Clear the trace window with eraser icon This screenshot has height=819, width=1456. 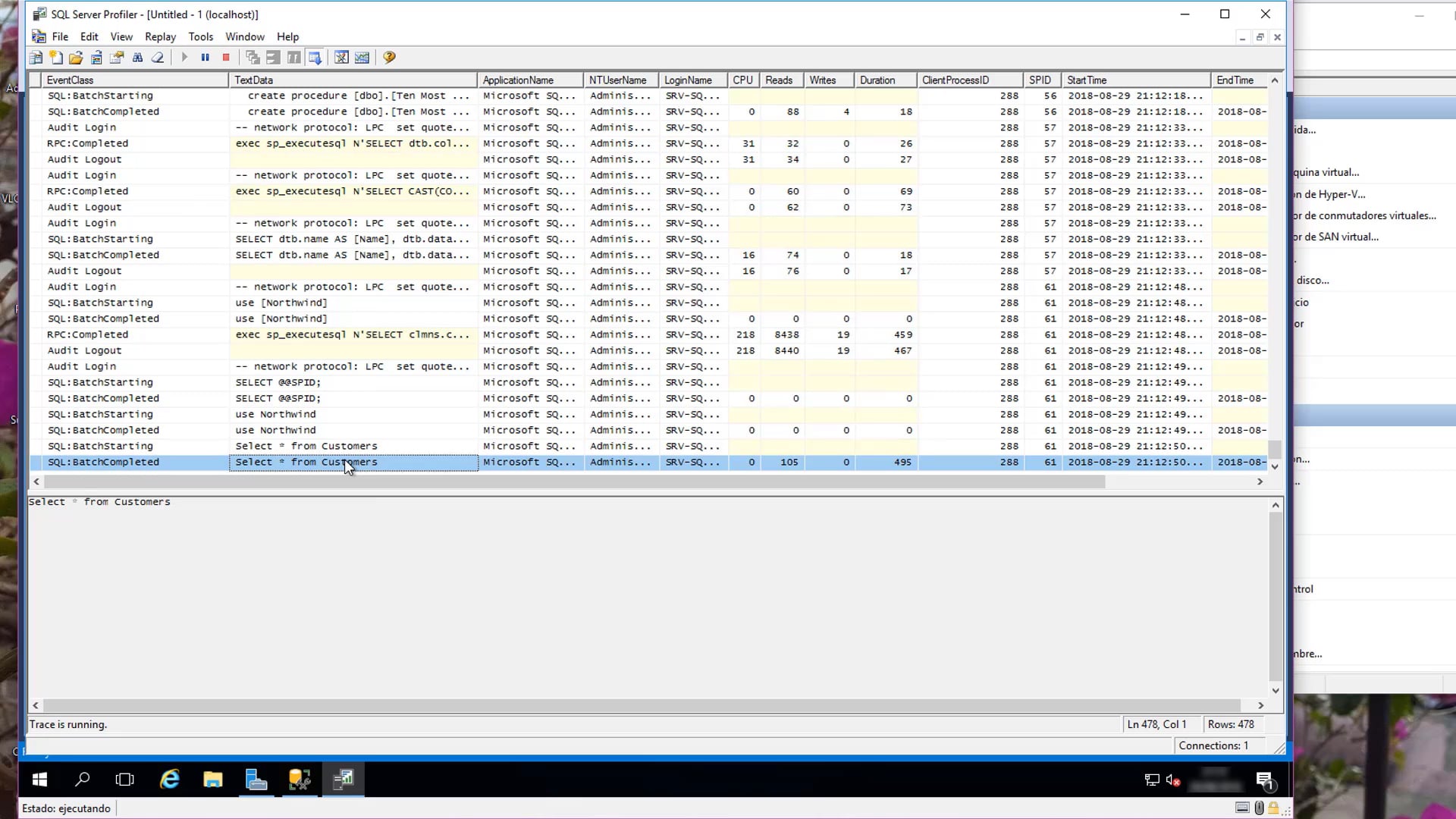tap(158, 57)
